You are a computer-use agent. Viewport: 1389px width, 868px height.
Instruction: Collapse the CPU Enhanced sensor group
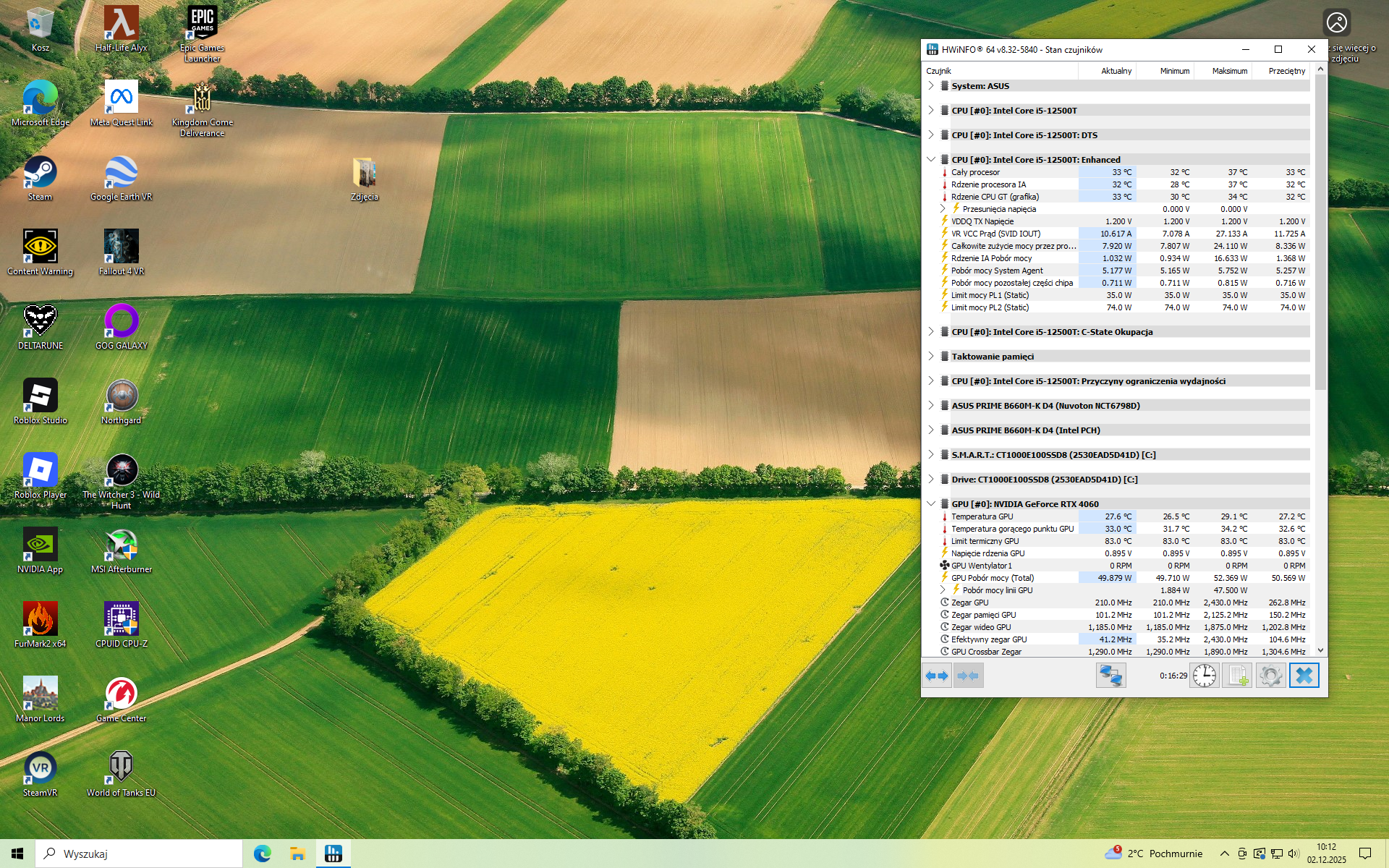point(932,160)
